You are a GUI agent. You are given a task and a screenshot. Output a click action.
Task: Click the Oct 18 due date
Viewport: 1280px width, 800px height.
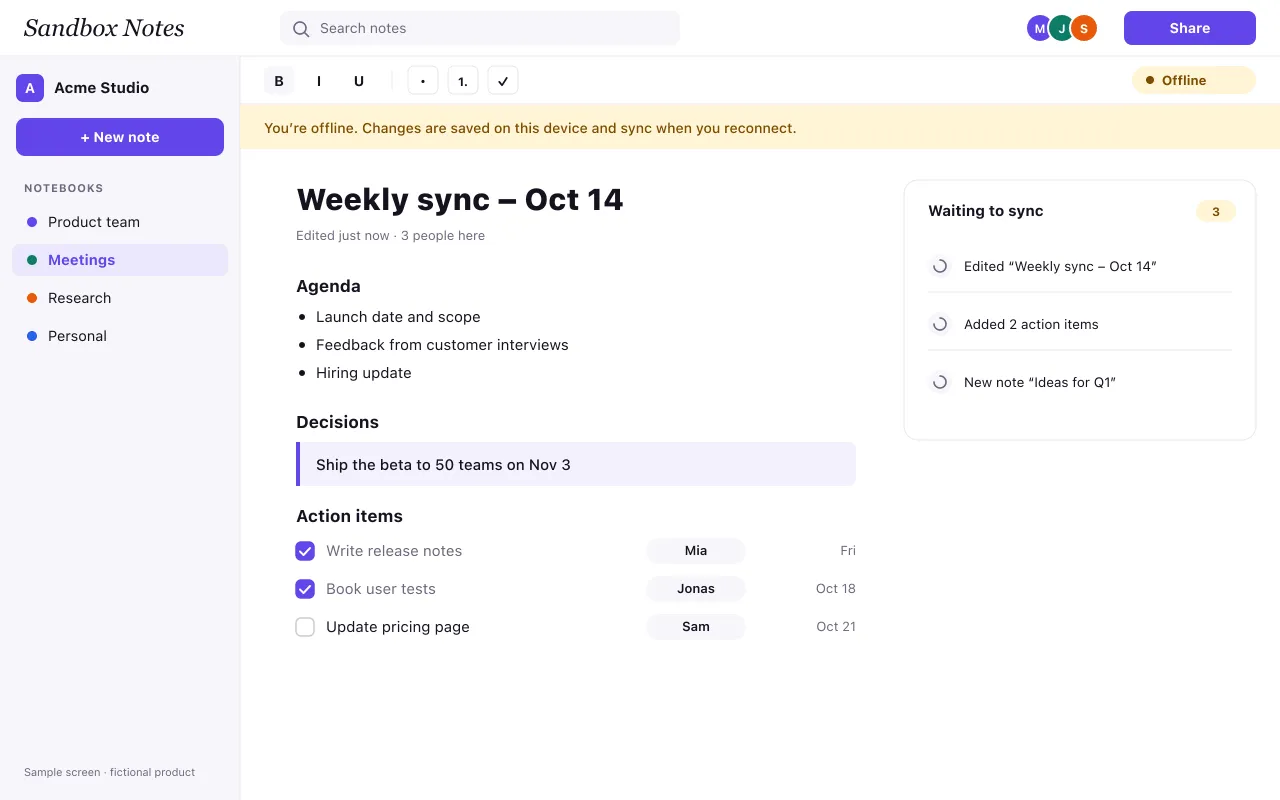coord(836,589)
